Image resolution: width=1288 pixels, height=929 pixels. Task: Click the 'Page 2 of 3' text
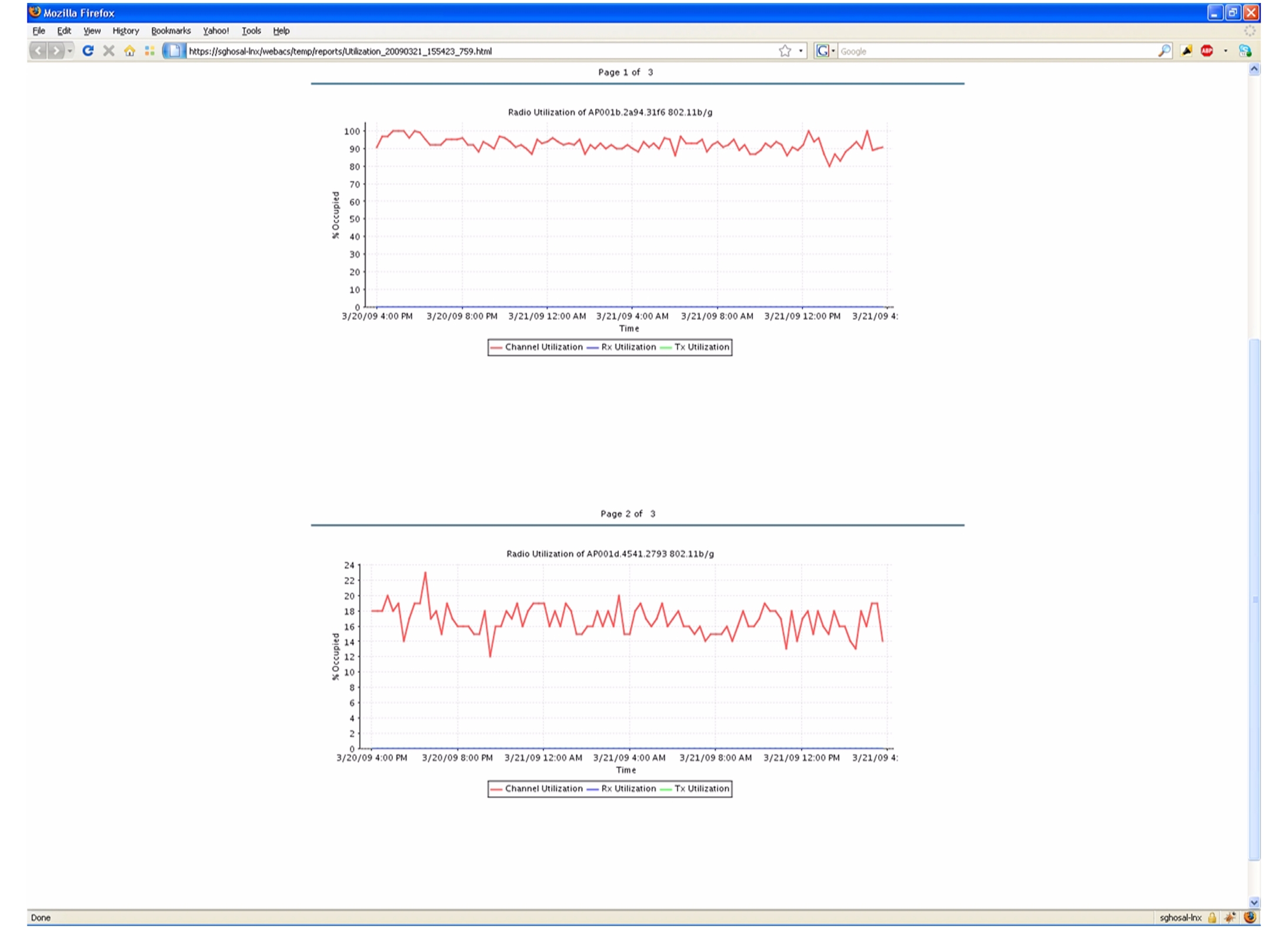628,514
